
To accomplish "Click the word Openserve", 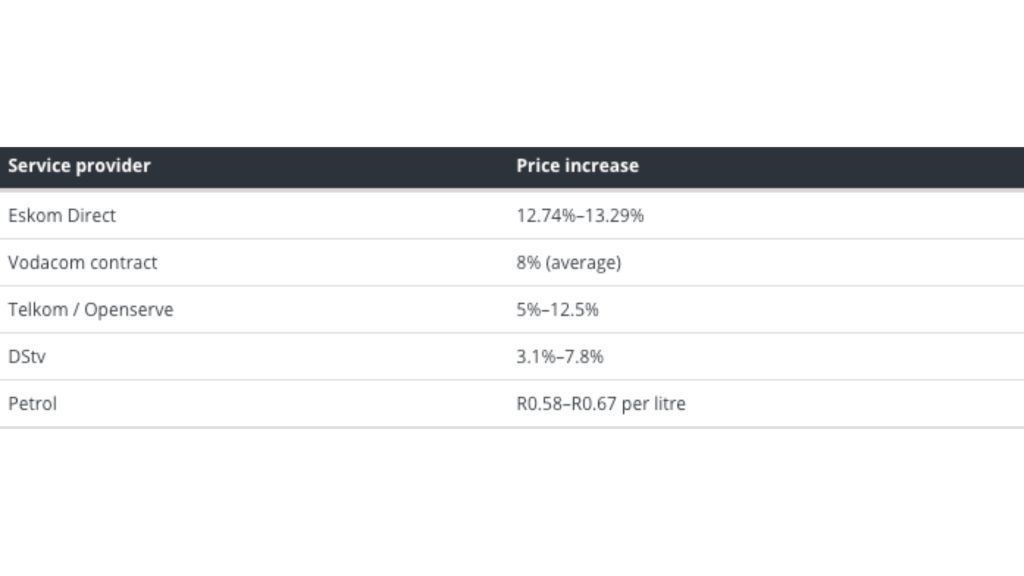I will pos(128,309).
